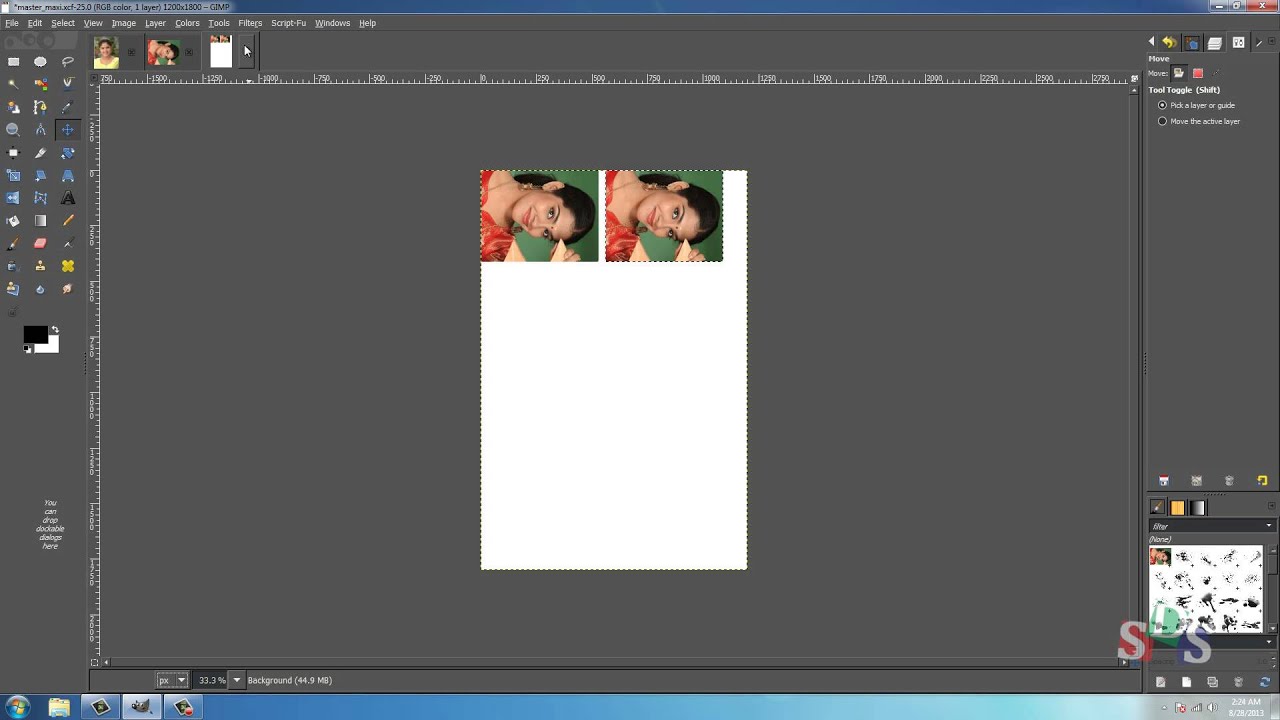This screenshot has height=720, width=1280.
Task: Select the Ink tool
Action: (x=13, y=266)
